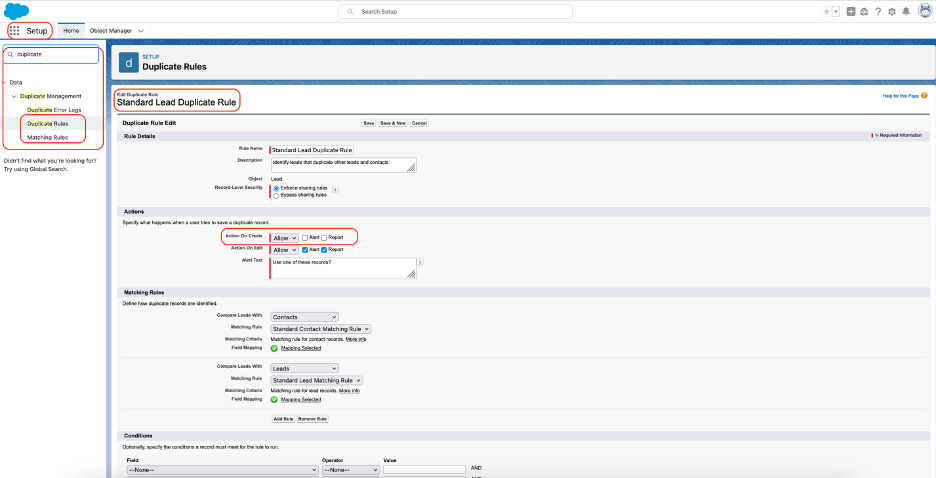Open the Action On Create dropdown
Viewport: 936px width, 478px height.
coord(284,237)
